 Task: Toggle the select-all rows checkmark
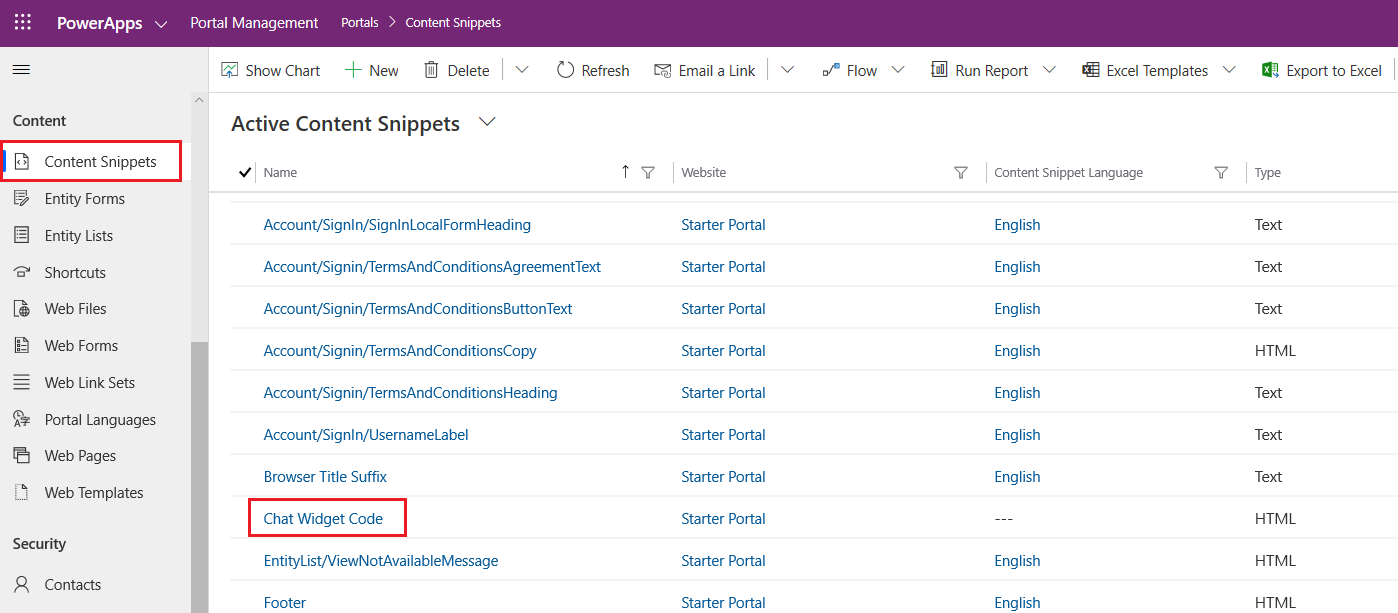245,173
